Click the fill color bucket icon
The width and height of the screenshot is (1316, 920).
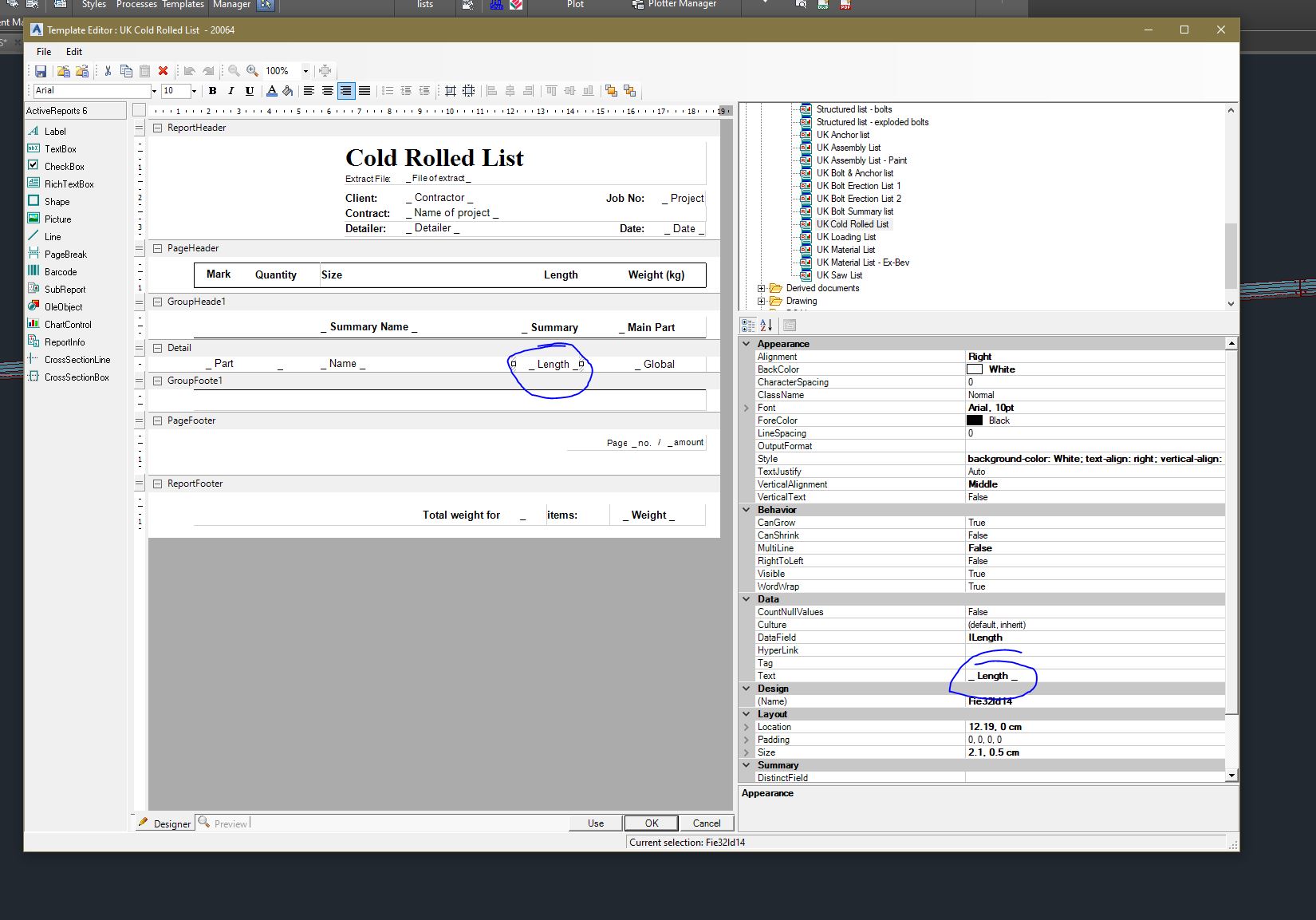[x=287, y=91]
